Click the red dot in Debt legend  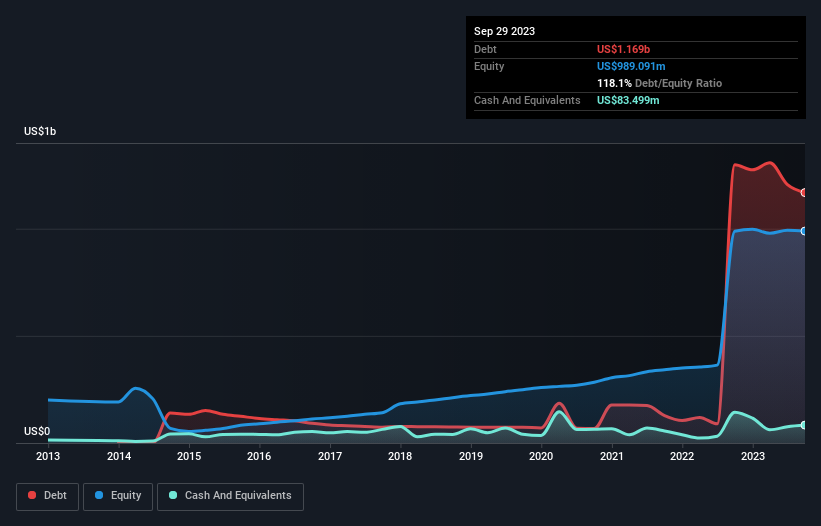[32, 495]
